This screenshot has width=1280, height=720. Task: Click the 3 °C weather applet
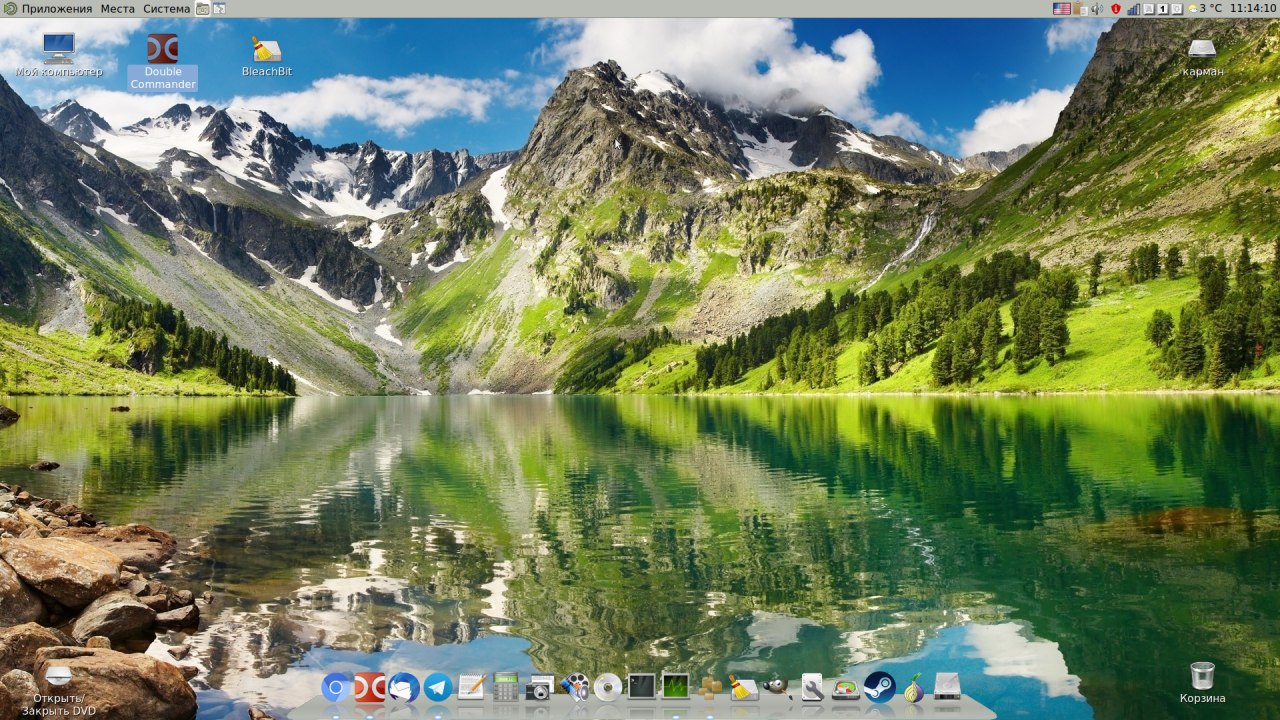point(1204,8)
